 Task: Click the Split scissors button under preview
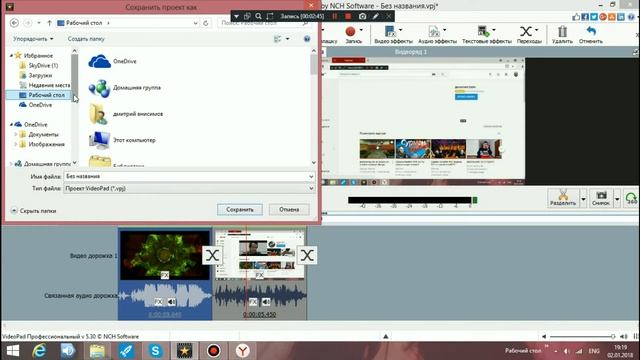coord(563,198)
